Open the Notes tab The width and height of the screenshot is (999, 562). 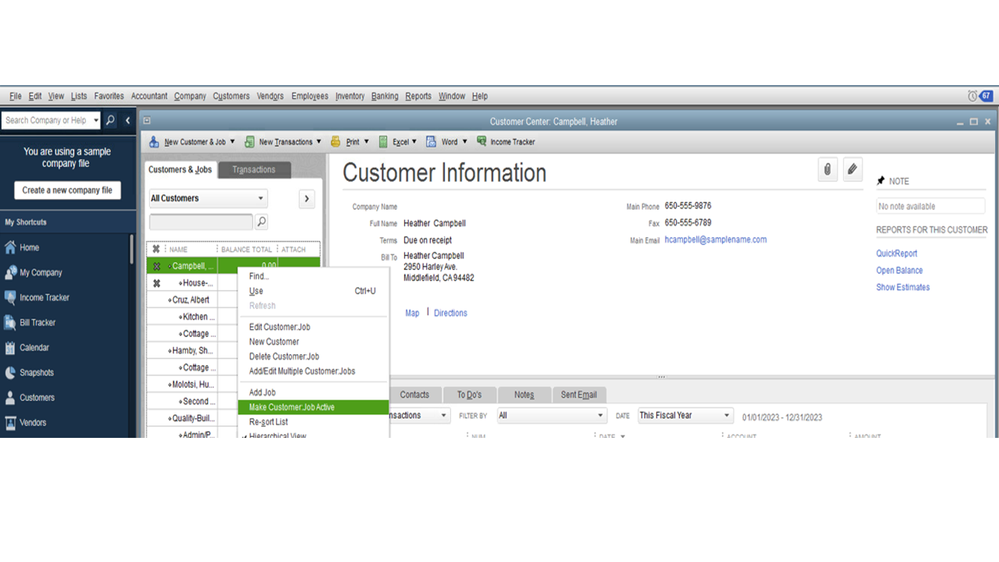pos(524,394)
